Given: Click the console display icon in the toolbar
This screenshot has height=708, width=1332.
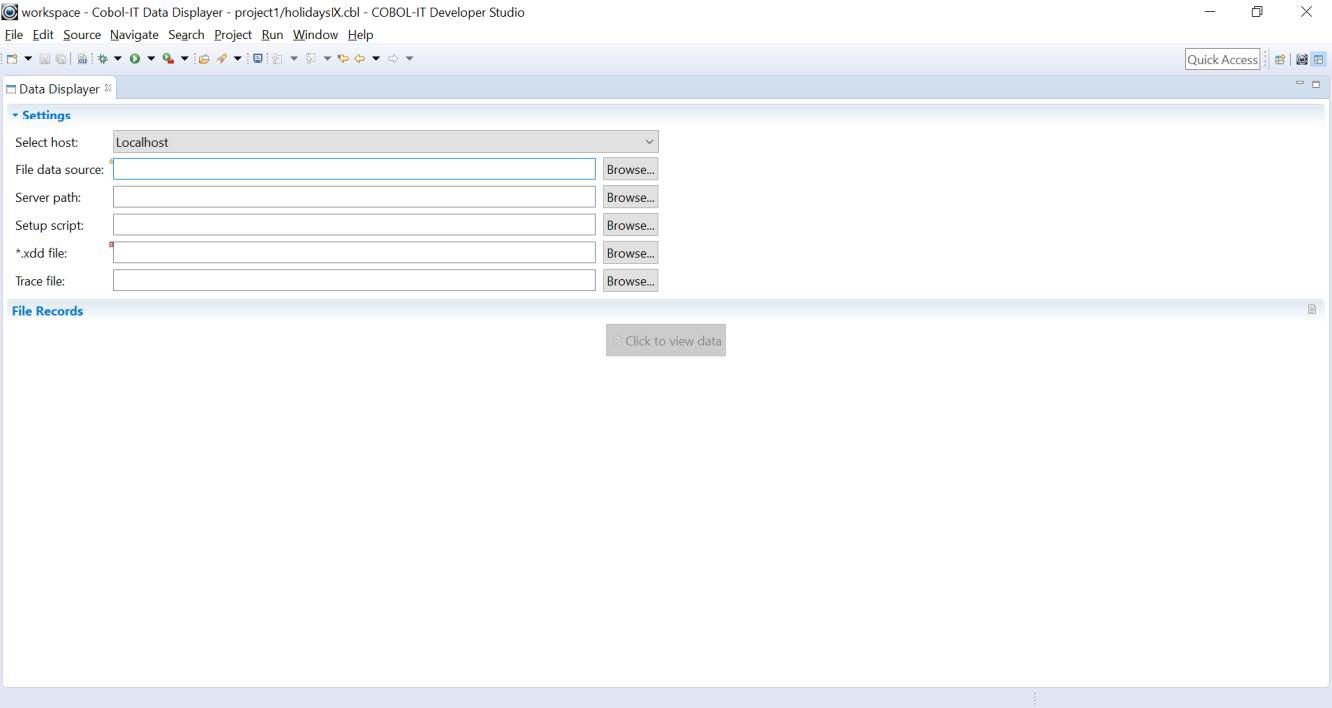Looking at the screenshot, I should point(258,57).
